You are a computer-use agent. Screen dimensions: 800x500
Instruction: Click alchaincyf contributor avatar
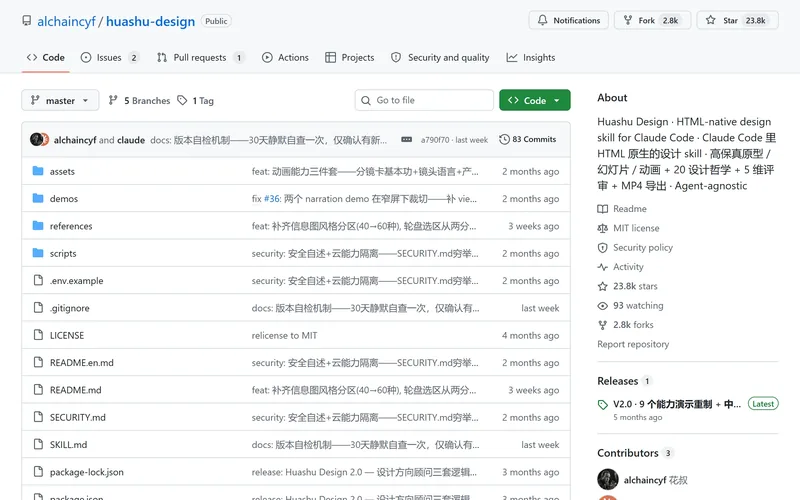click(x=608, y=480)
